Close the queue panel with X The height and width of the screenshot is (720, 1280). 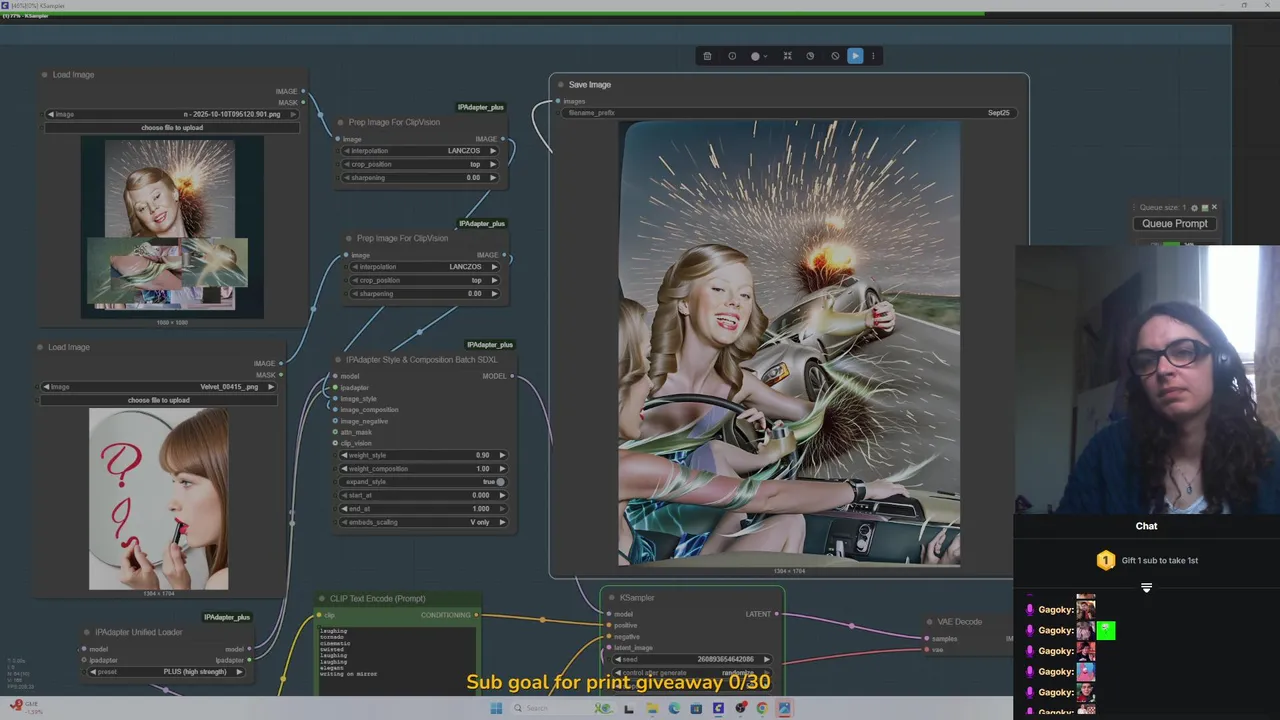pyautogui.click(x=1214, y=207)
